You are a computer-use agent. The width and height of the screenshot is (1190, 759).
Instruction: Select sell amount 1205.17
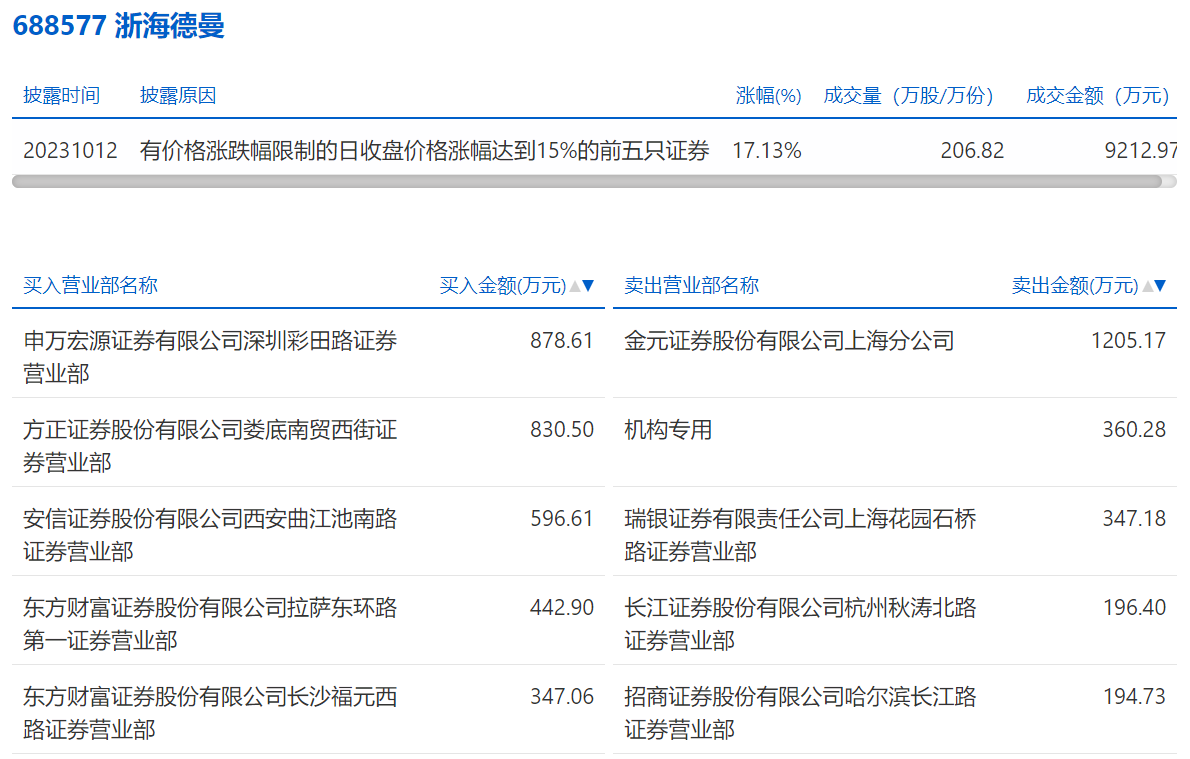1129,340
